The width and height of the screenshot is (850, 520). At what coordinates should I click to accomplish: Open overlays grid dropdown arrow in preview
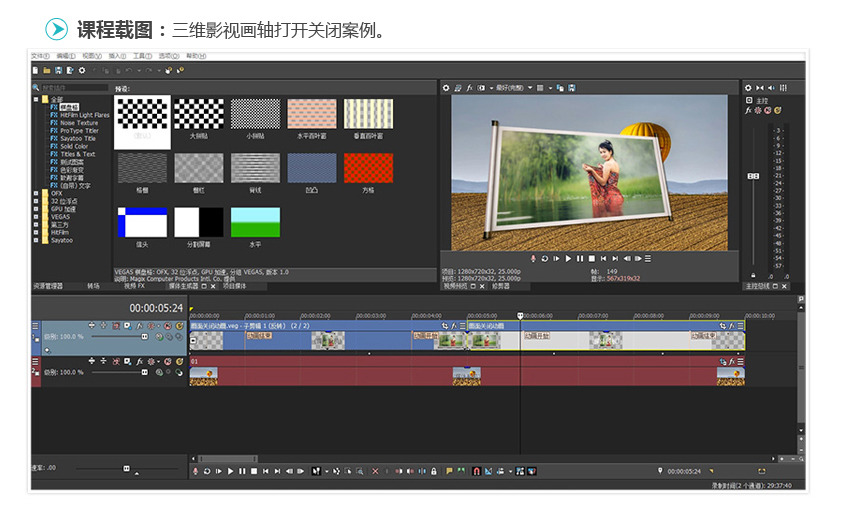click(550, 88)
